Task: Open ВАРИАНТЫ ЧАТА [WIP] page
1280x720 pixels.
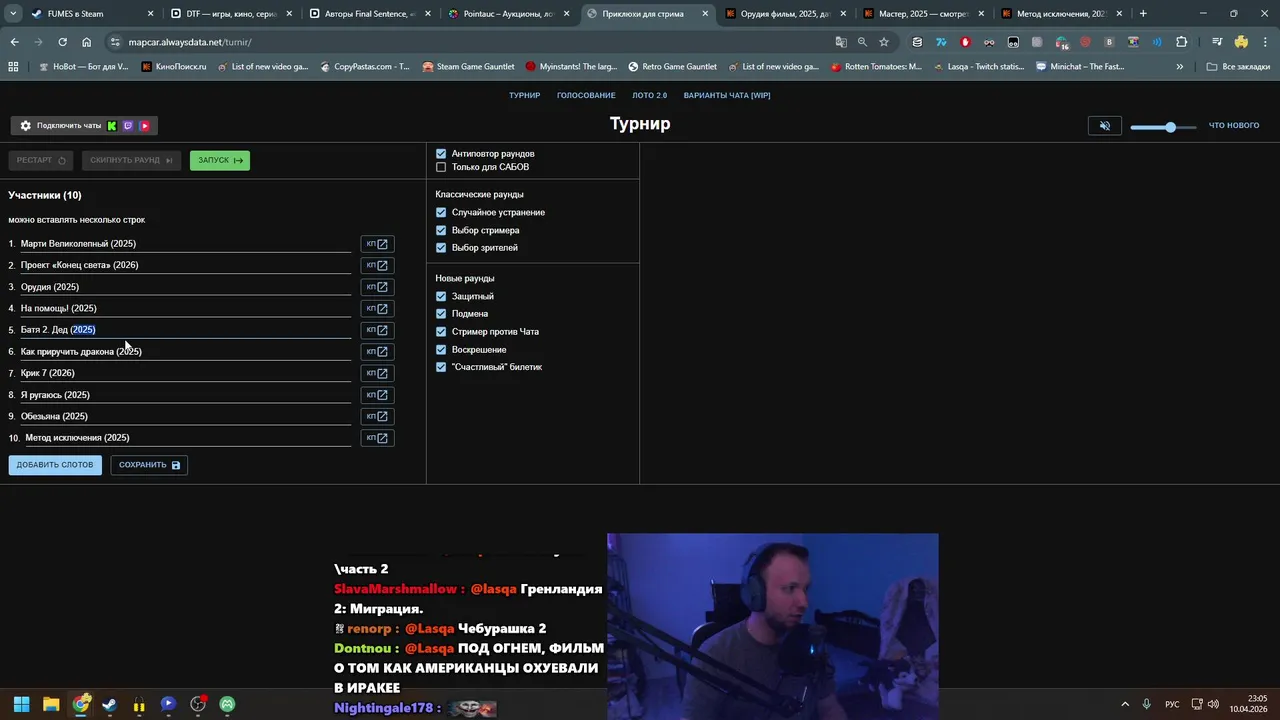Action: click(727, 95)
